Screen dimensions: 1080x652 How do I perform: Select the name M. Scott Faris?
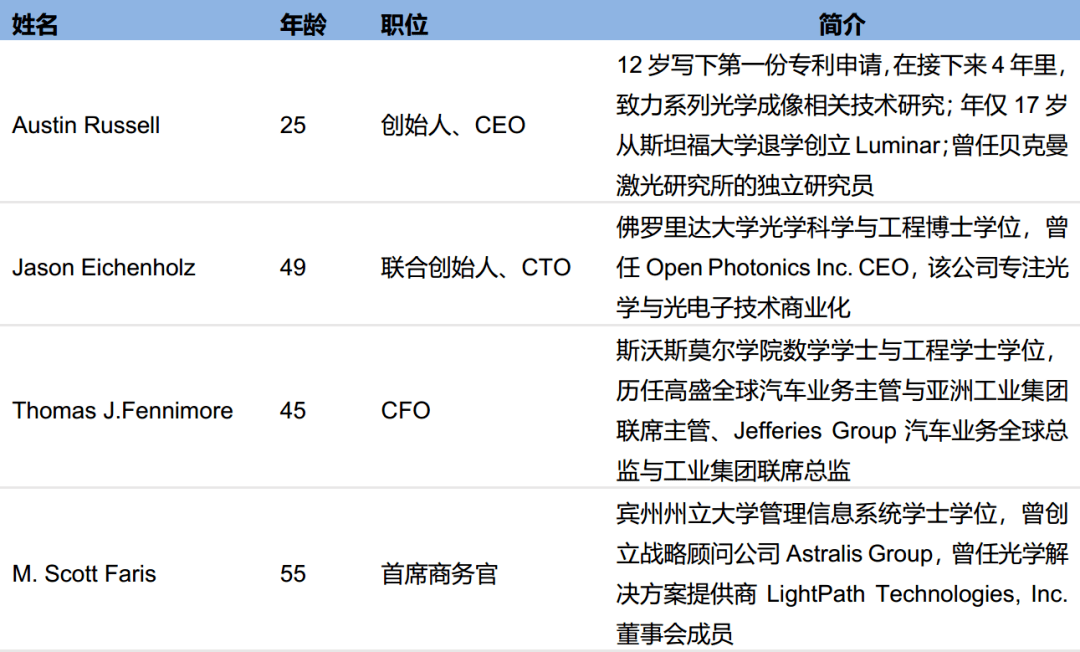pyautogui.click(x=85, y=574)
